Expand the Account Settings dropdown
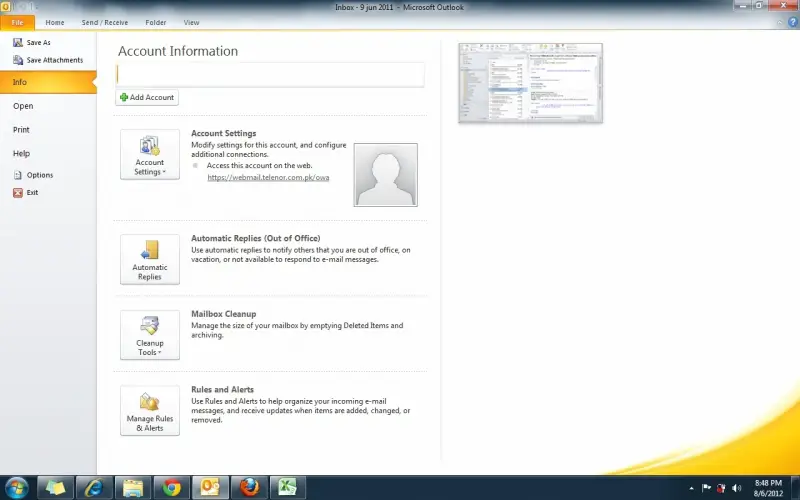This screenshot has width=800, height=500. [150, 155]
